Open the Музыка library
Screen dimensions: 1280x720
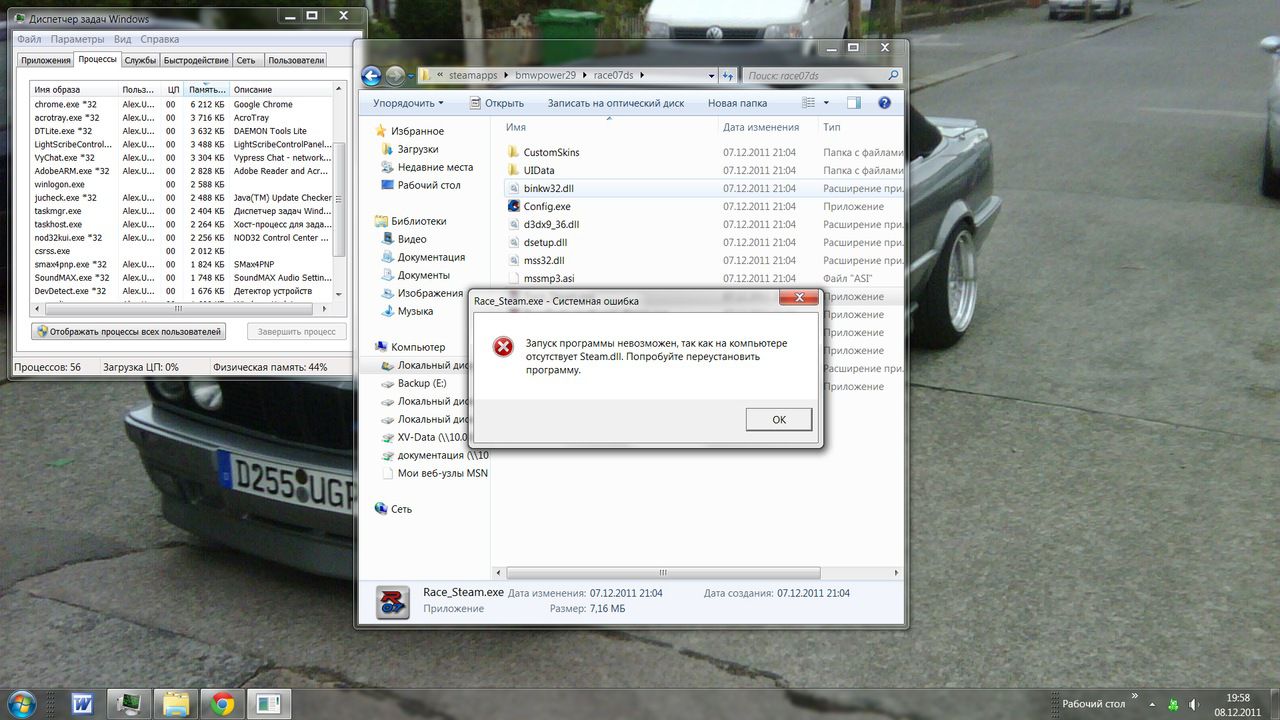(x=415, y=311)
